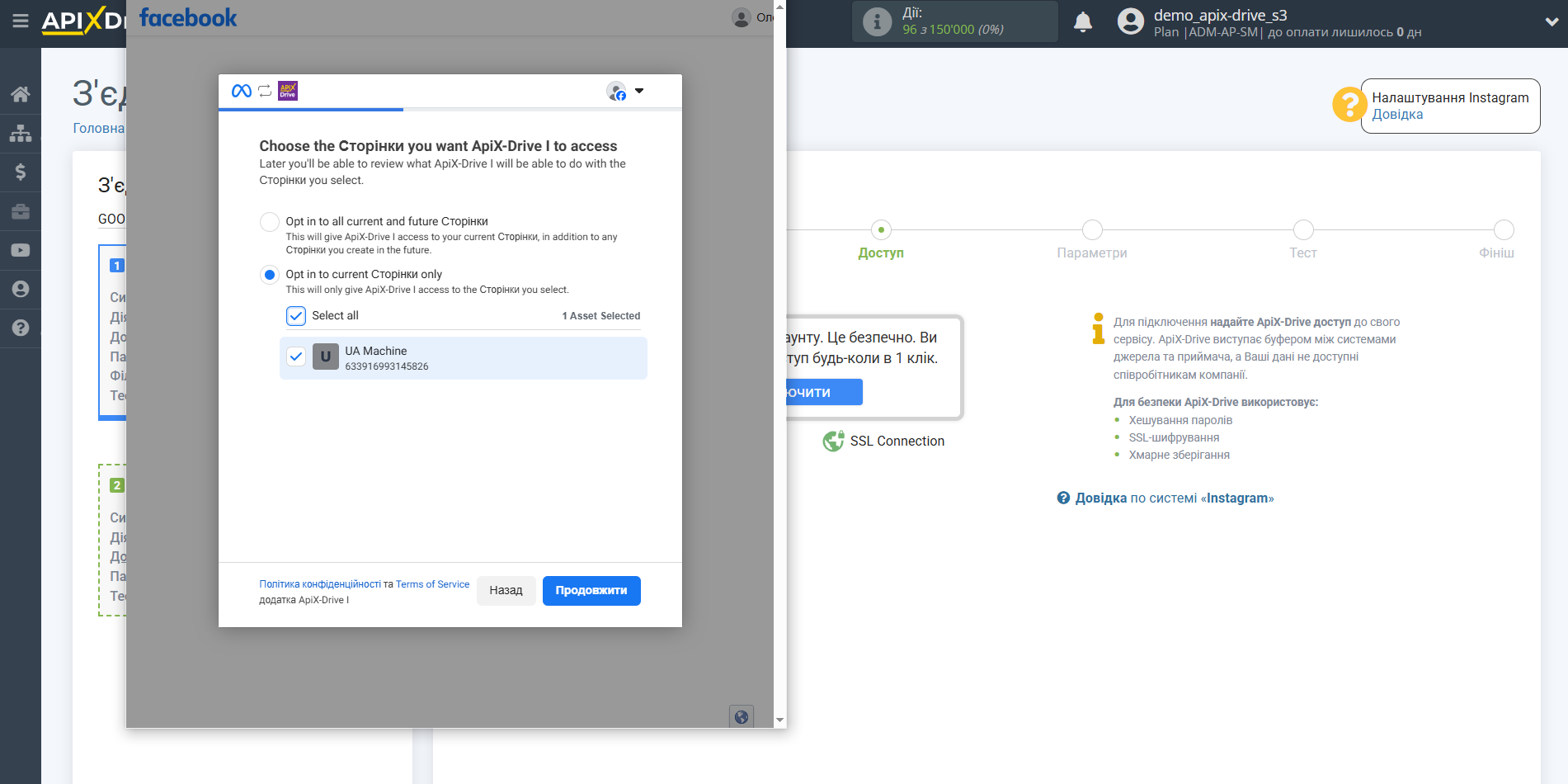Open the briefcase icon in sidebar
The height and width of the screenshot is (784, 1568).
pyautogui.click(x=21, y=211)
